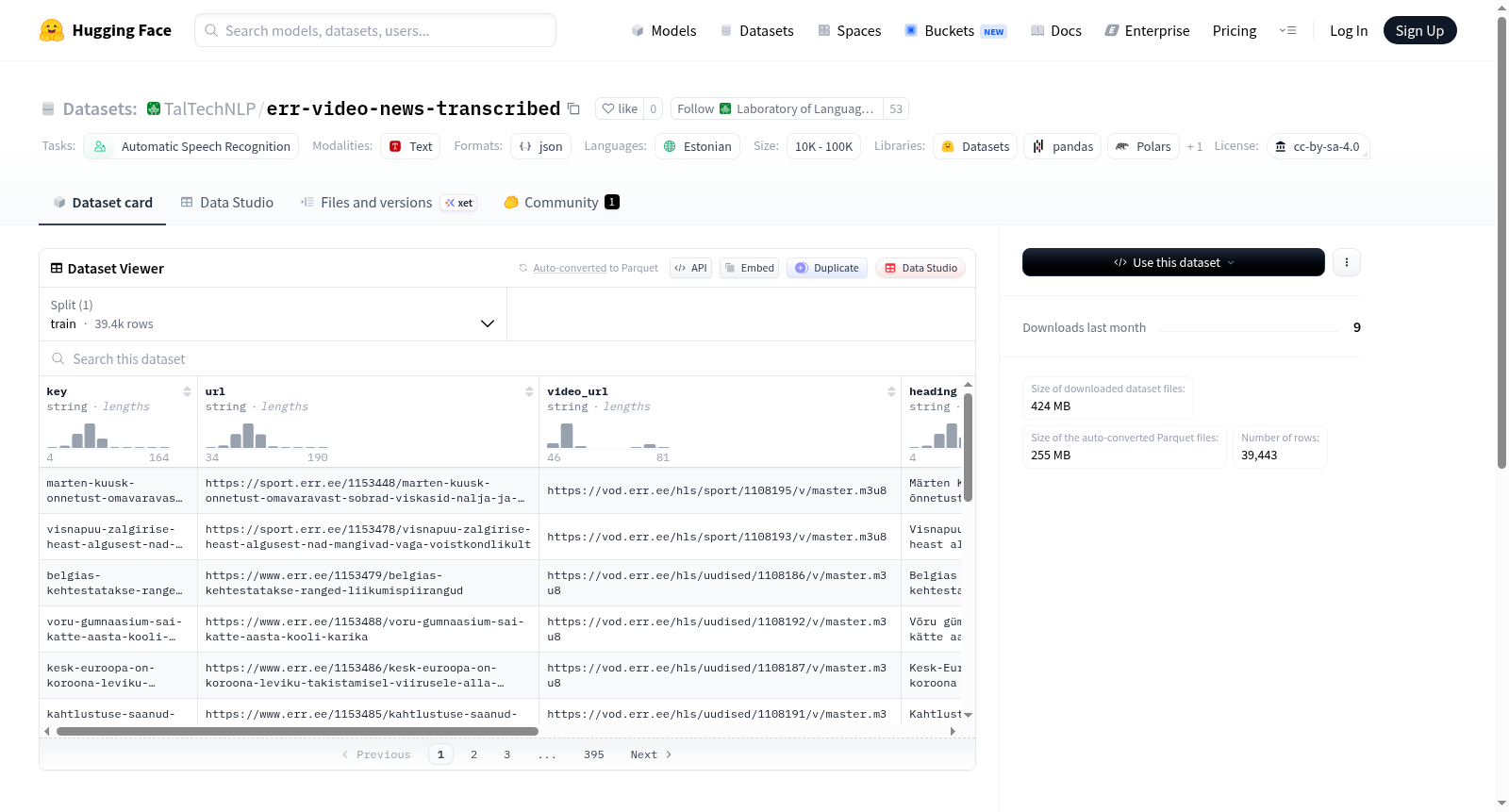
Task: Click the followers count 53
Action: click(x=896, y=108)
